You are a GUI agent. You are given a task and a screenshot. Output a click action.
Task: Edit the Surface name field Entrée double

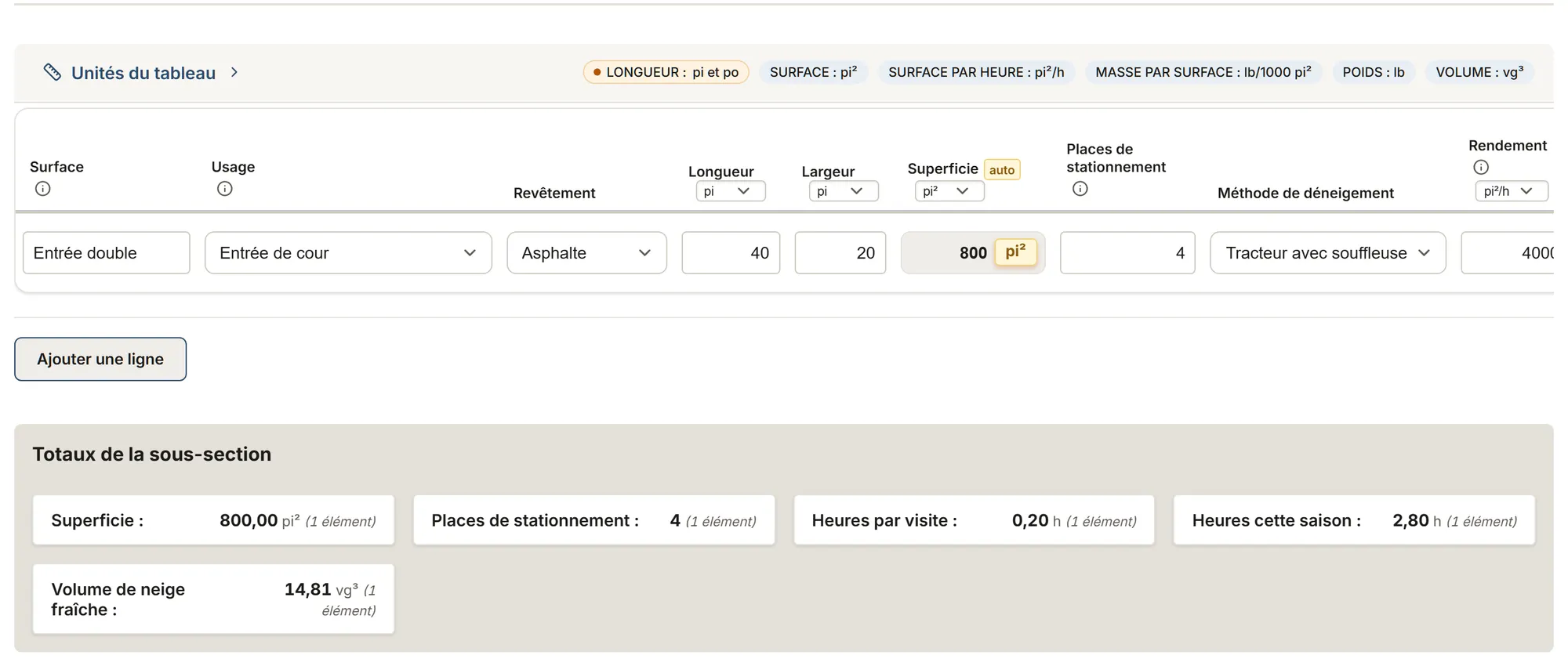[107, 253]
